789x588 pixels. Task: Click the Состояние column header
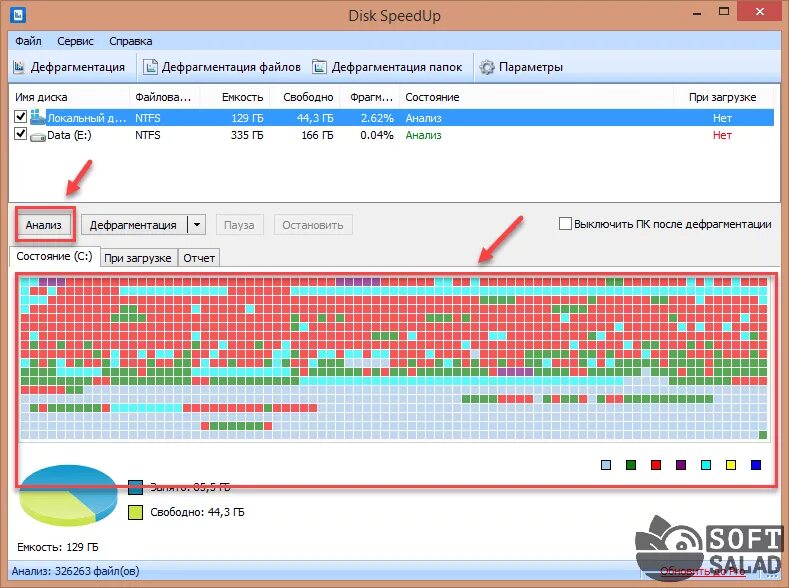click(536, 97)
